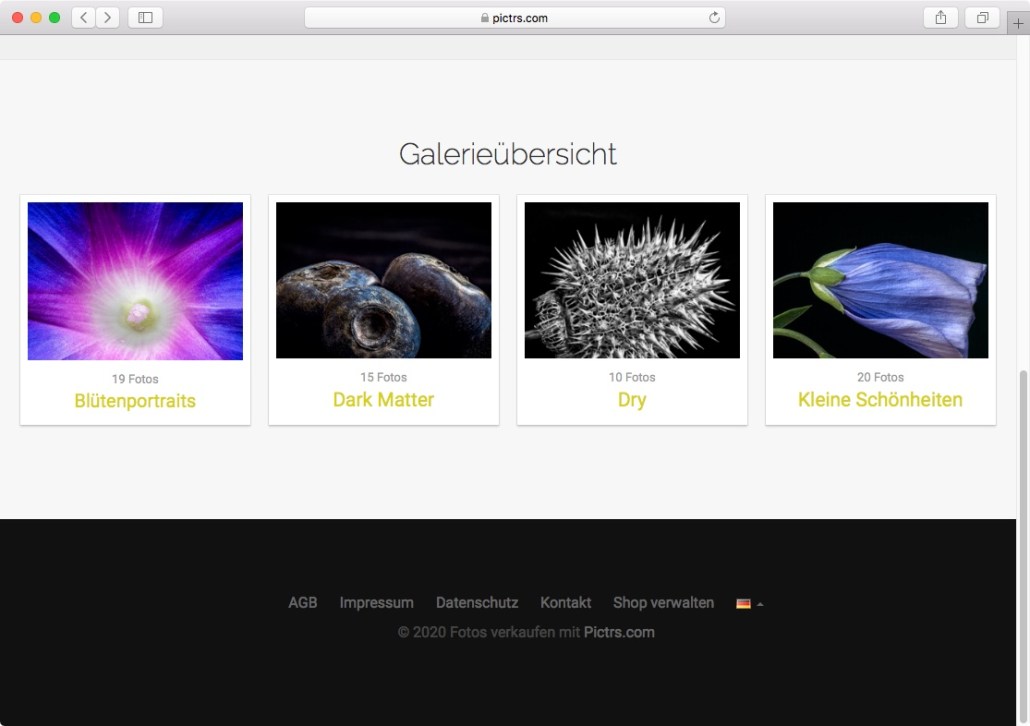Open the Dry spiky seedpod thumbnail
Image resolution: width=1030 pixels, height=726 pixels.
(632, 281)
